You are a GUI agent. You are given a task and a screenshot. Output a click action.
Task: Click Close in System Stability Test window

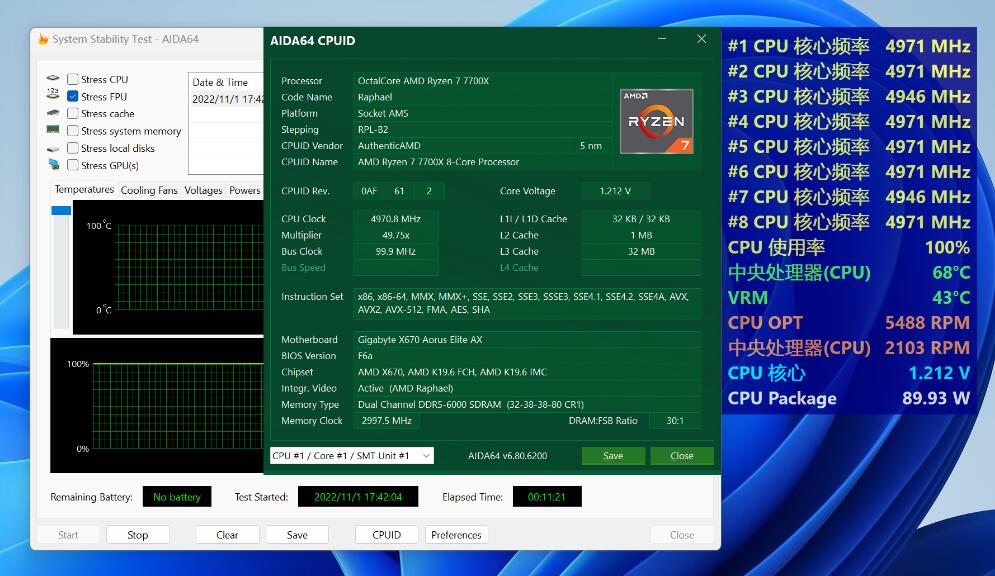click(682, 535)
